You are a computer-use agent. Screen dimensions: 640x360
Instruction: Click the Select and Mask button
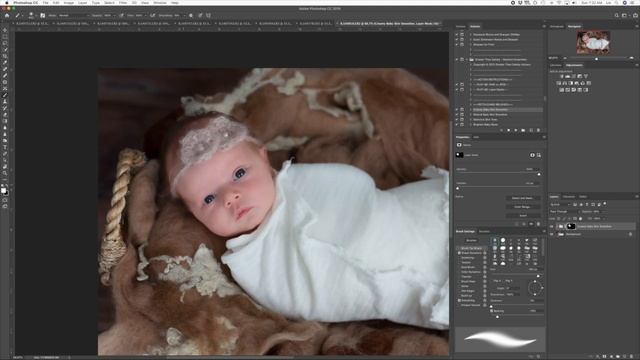tap(522, 198)
